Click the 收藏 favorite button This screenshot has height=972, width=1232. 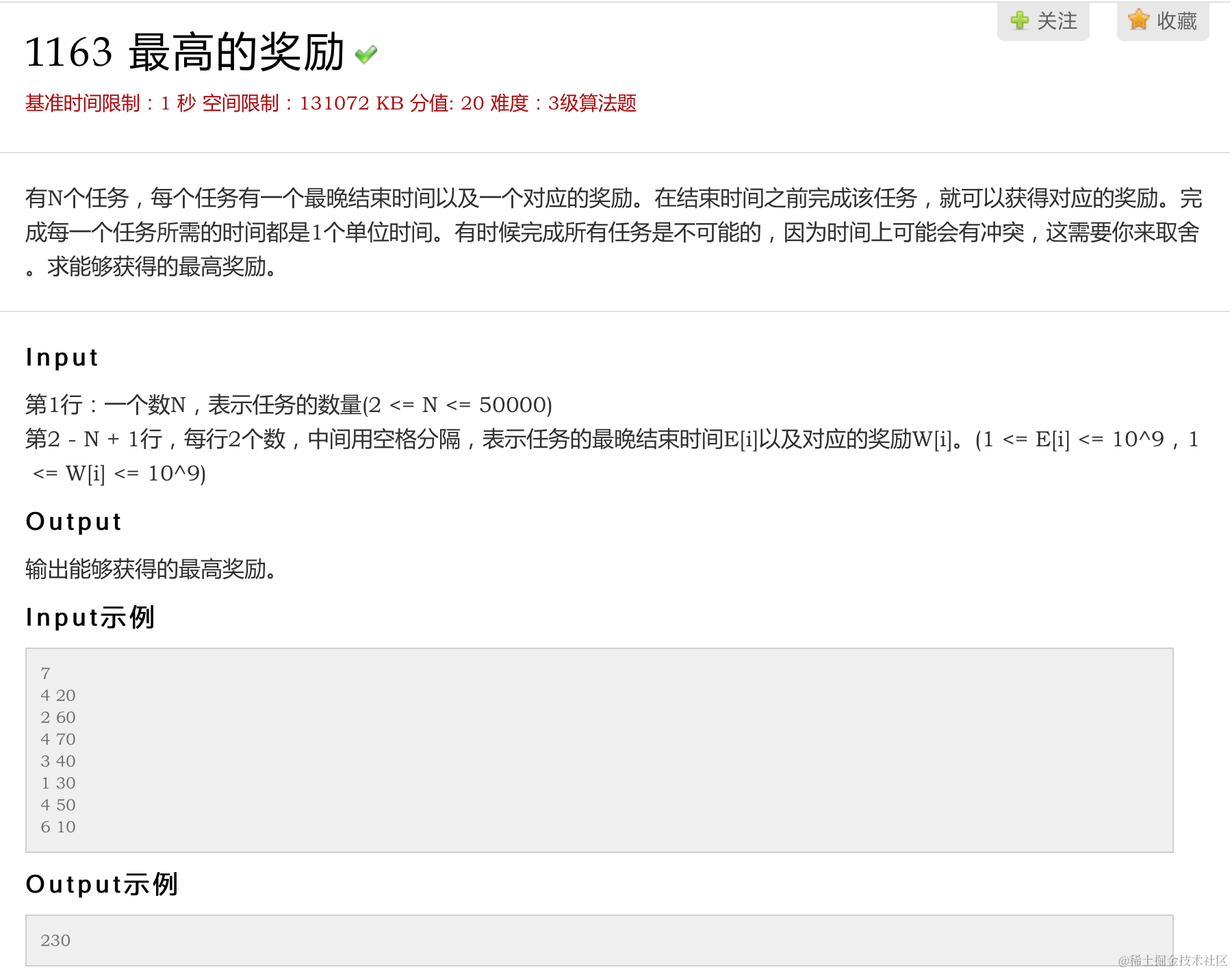(x=1163, y=21)
